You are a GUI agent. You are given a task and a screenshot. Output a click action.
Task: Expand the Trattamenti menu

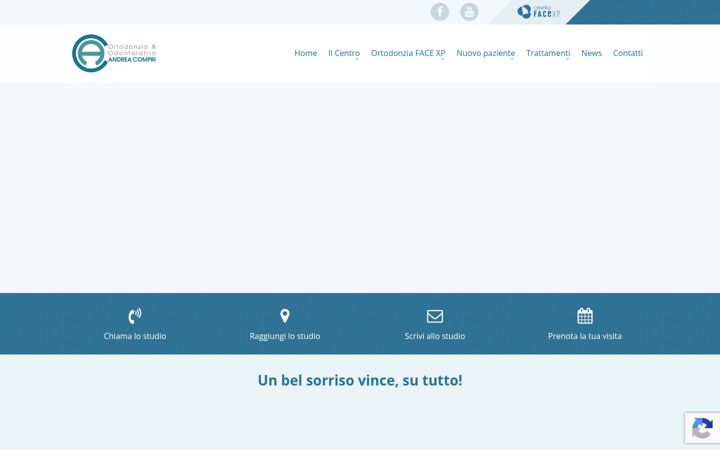[x=548, y=53]
